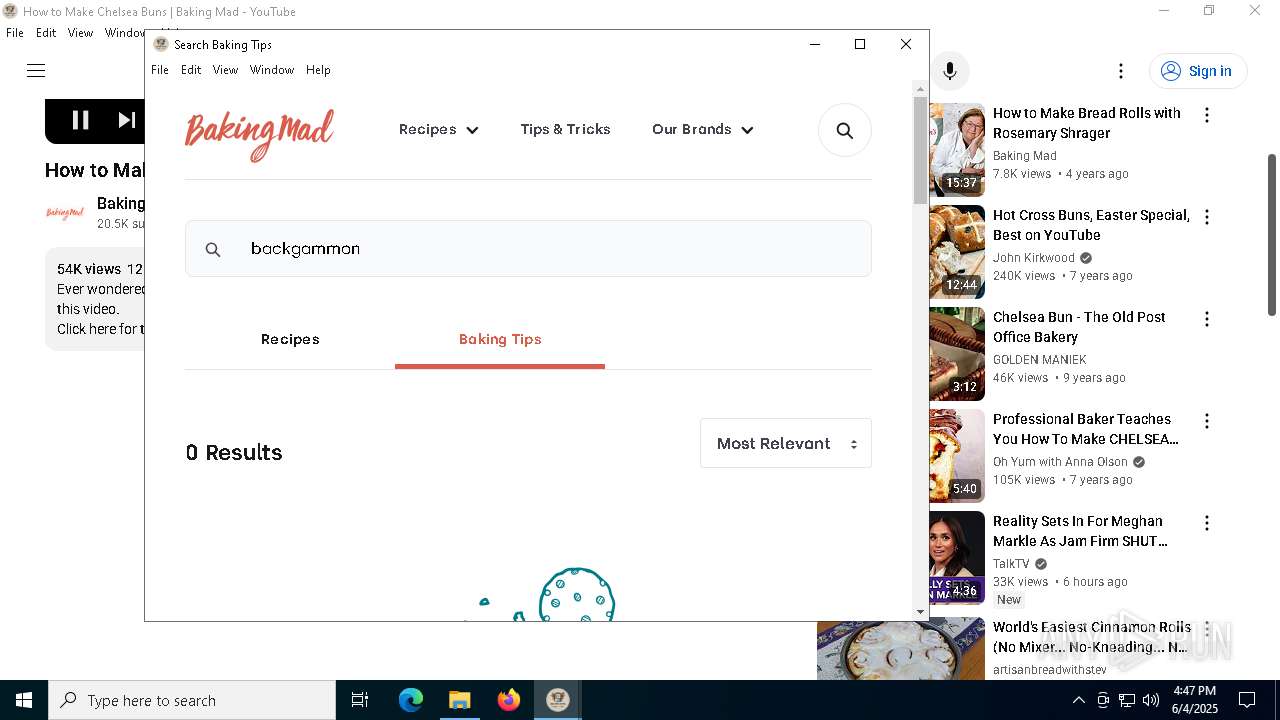Click the search icon inside the search field
Viewport: 1280px width, 720px height.
pos(213,249)
